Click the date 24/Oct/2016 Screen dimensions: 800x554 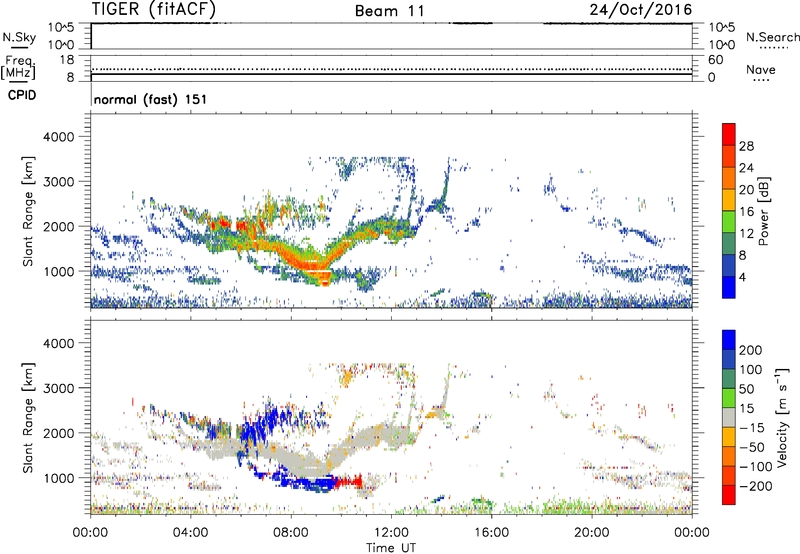tap(641, 10)
